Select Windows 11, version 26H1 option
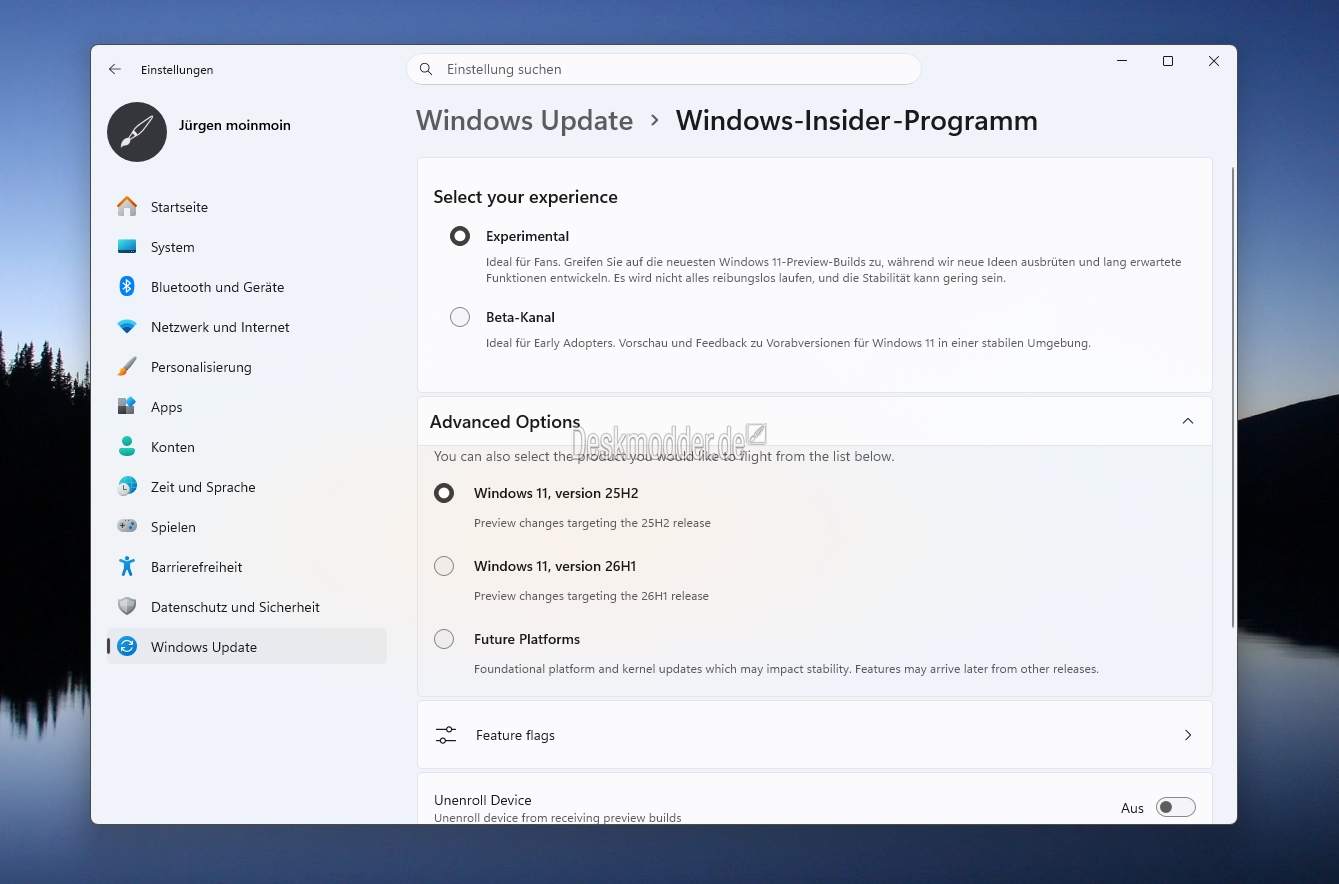The height and width of the screenshot is (884, 1339). click(x=444, y=566)
